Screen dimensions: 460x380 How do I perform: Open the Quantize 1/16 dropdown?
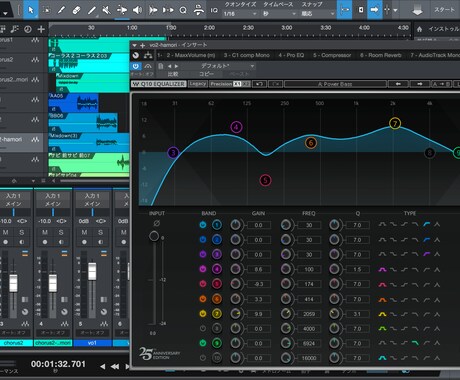pos(240,14)
